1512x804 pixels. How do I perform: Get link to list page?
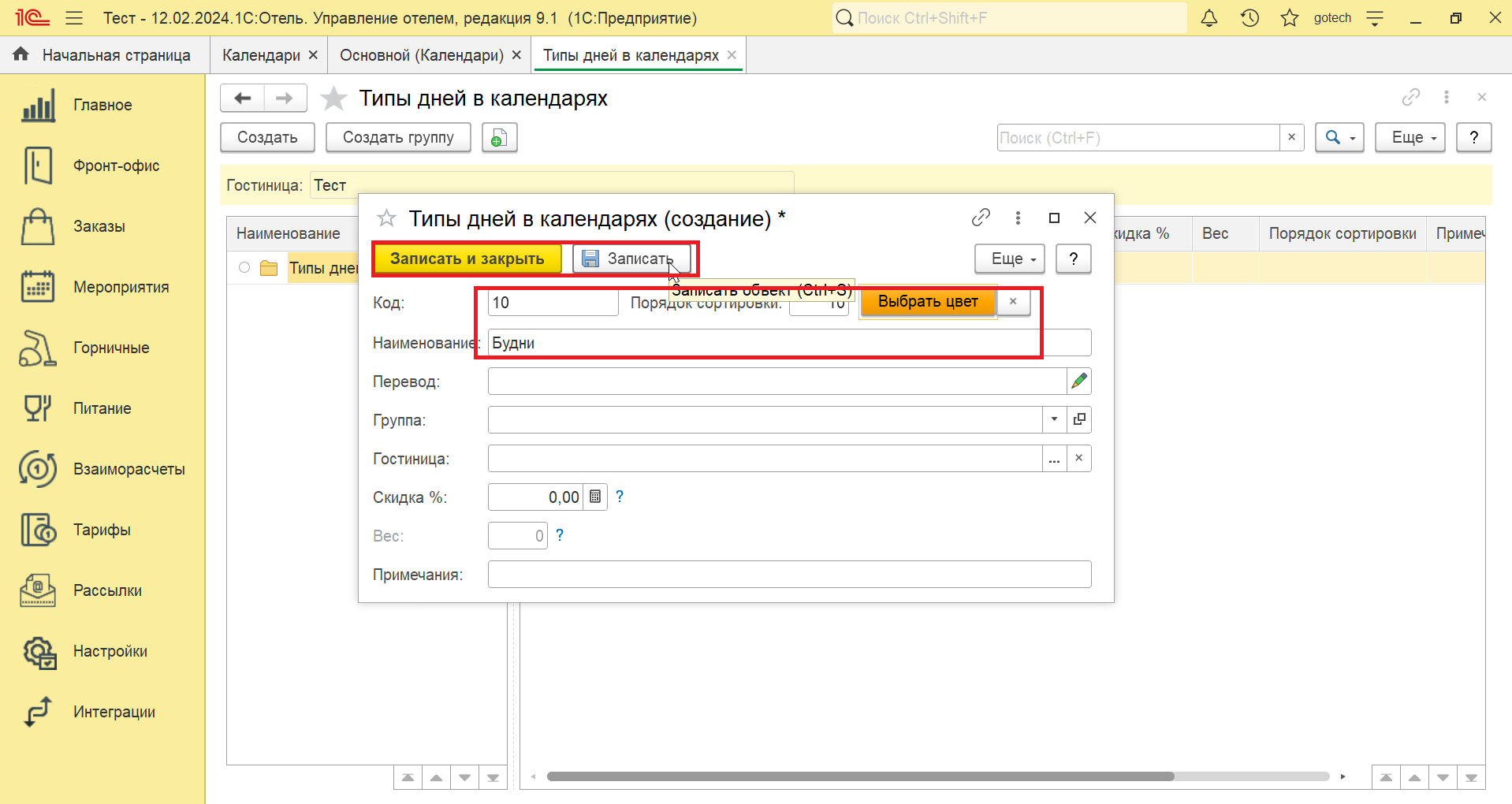pyautogui.click(x=1411, y=97)
